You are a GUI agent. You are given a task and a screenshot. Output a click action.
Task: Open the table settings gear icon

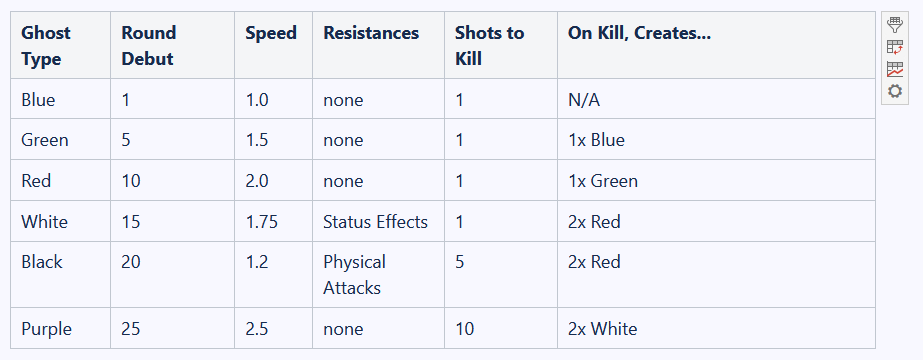[895, 91]
